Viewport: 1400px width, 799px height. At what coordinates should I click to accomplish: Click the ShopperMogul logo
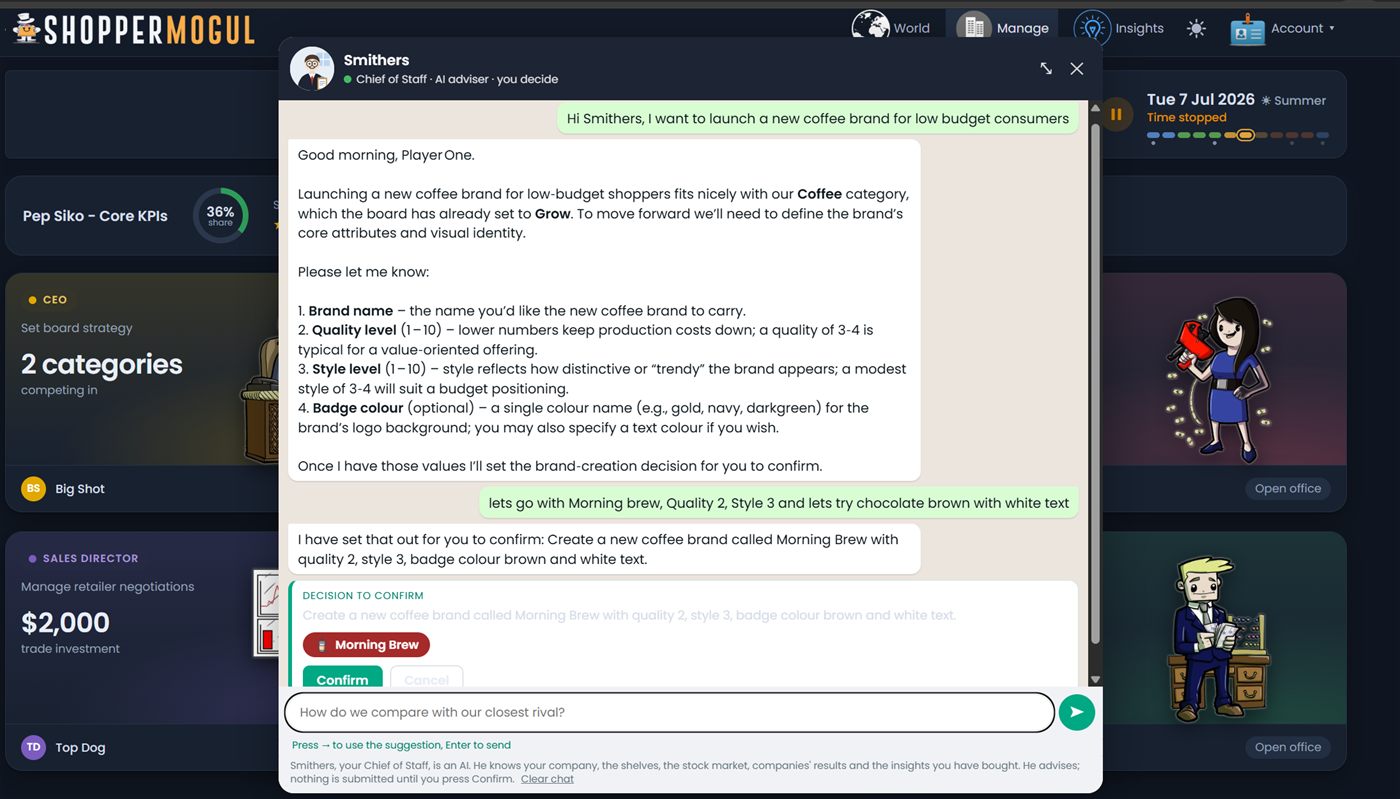[x=133, y=28]
